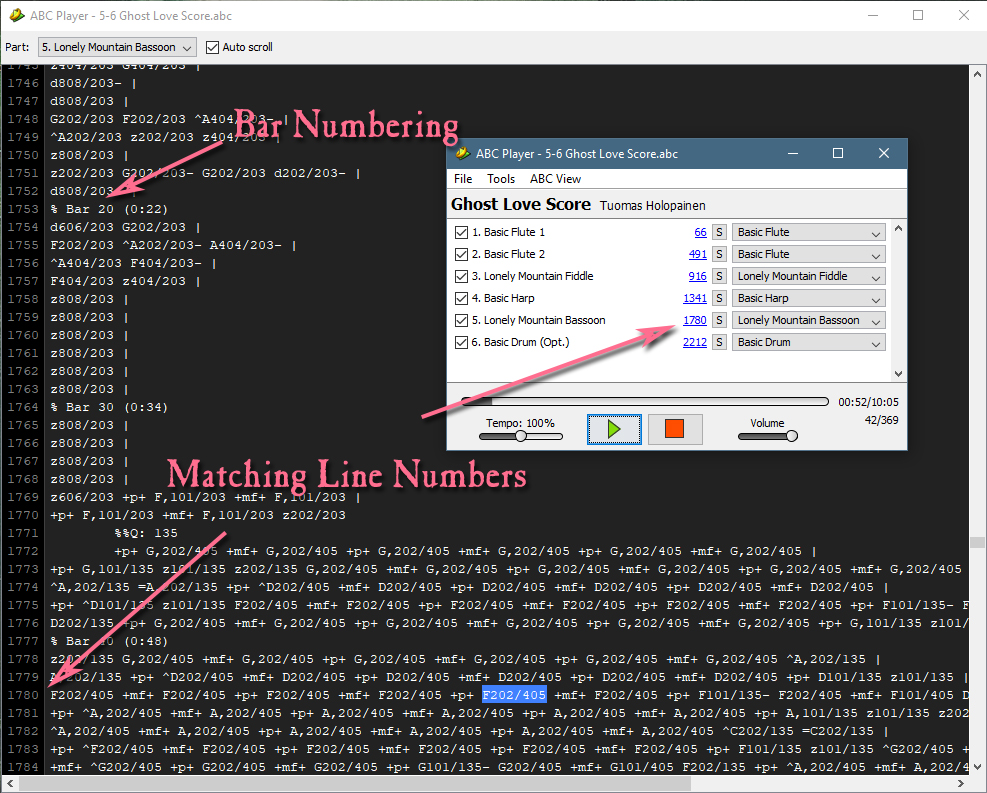
Task: Click line number link 491
Action: coord(697,254)
